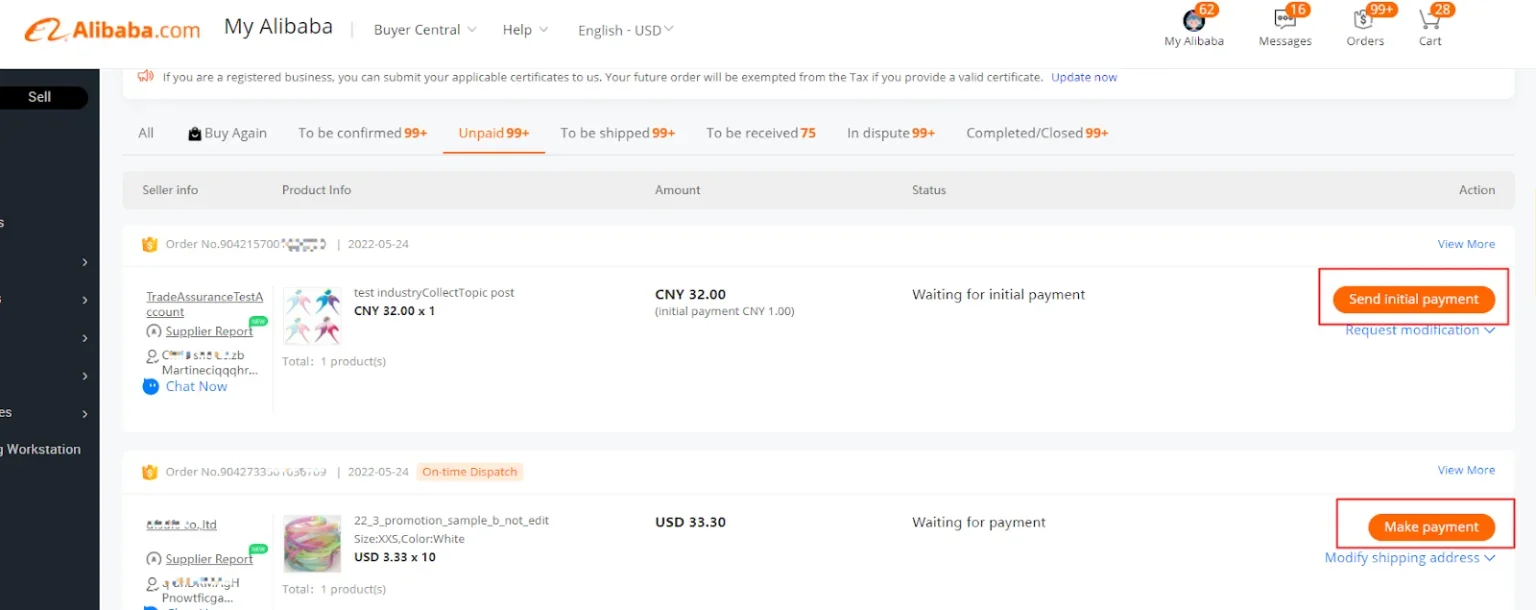
Task: Open the Cart with 28 items
Action: [1429, 25]
